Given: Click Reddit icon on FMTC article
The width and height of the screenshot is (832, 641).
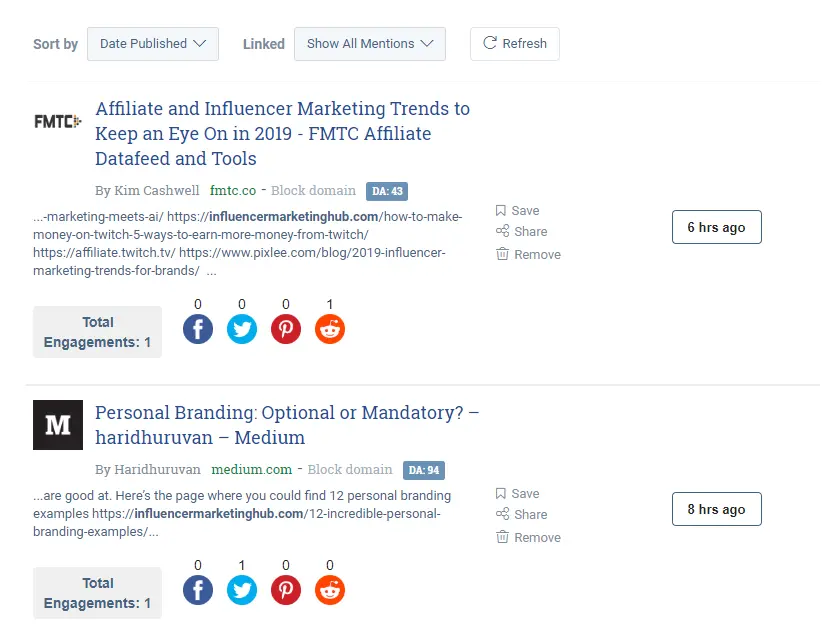Looking at the screenshot, I should coord(330,329).
